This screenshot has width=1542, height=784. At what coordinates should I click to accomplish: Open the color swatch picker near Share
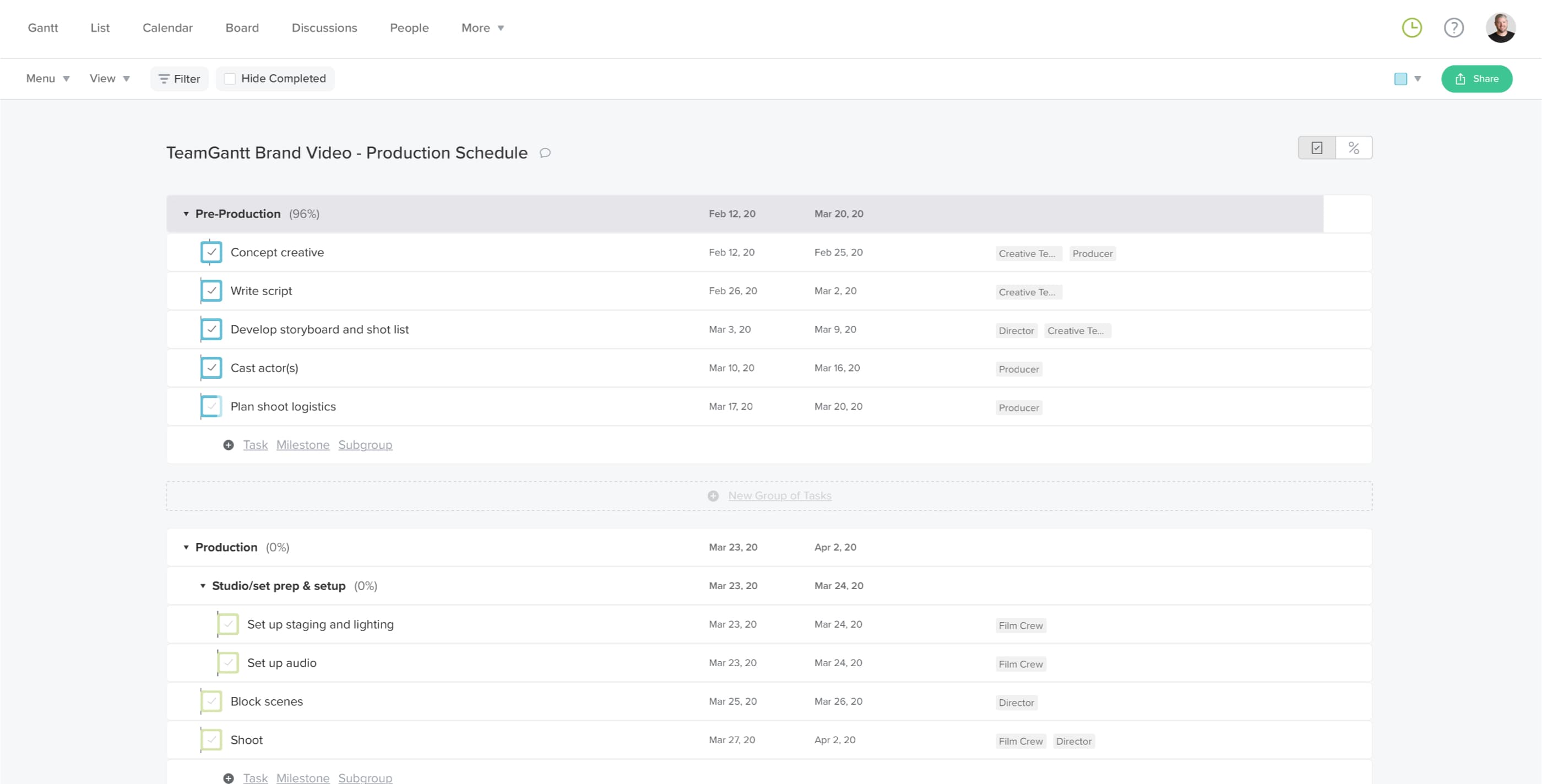[1402, 78]
